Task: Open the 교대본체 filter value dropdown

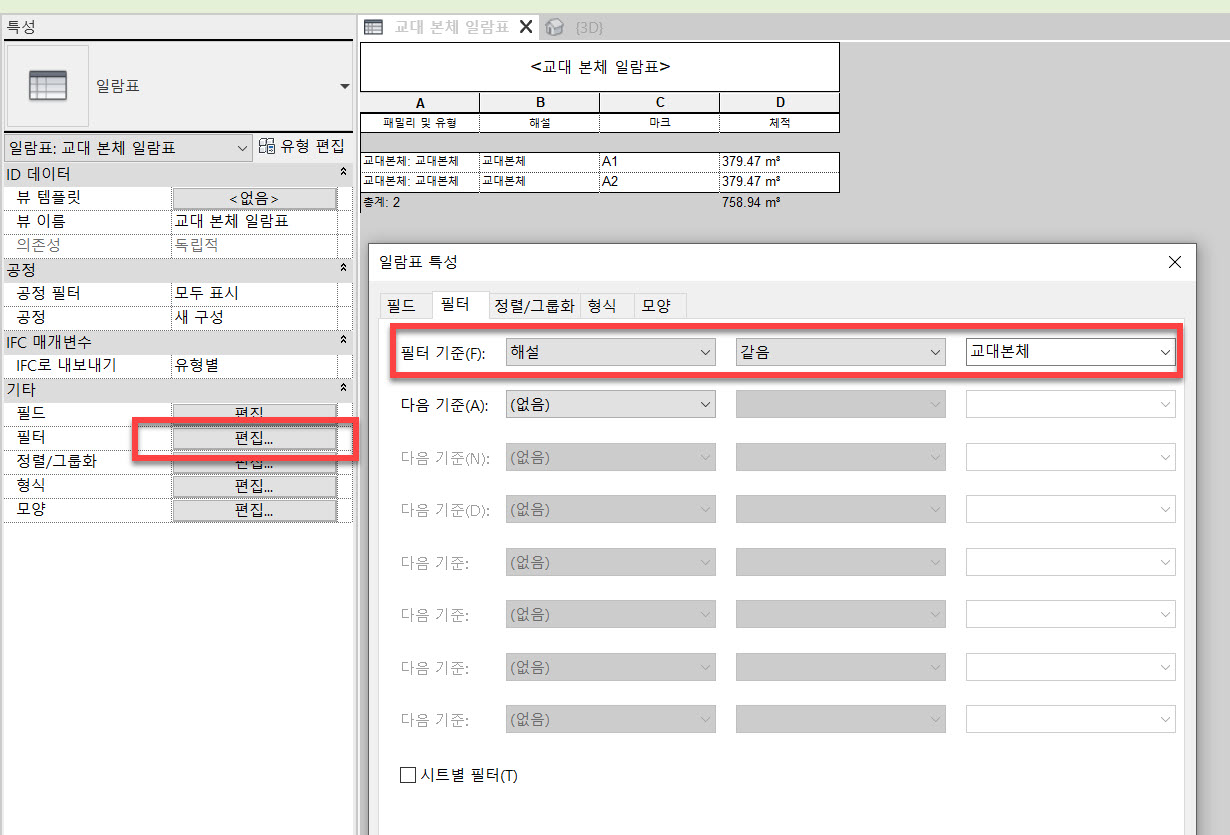Action: [x=1070, y=352]
